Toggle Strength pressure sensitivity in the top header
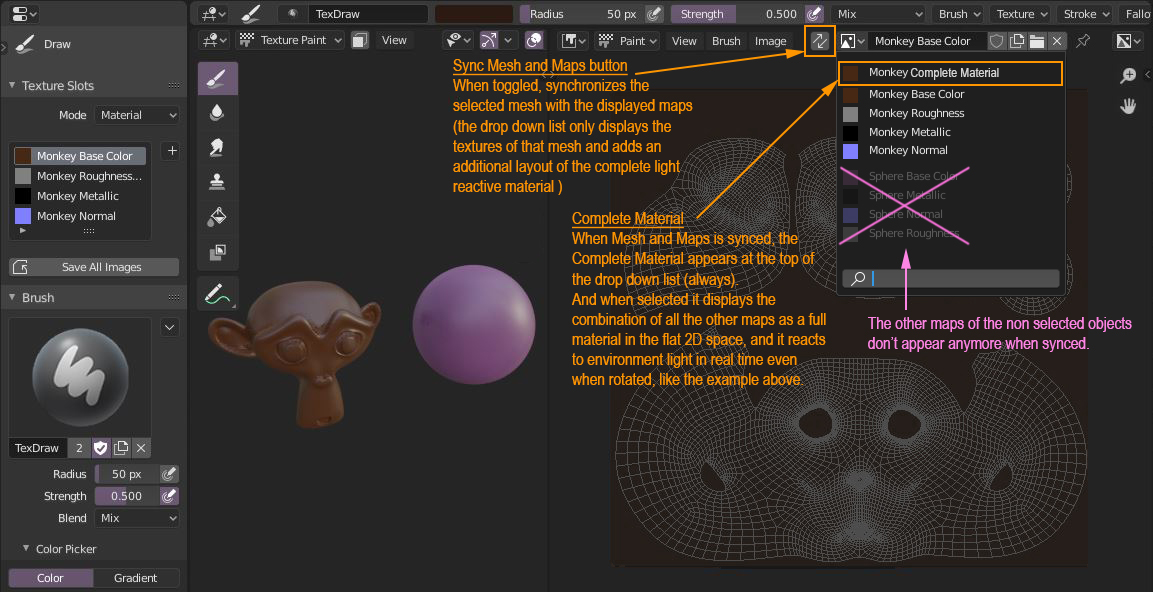This screenshot has width=1153, height=592. click(x=813, y=14)
